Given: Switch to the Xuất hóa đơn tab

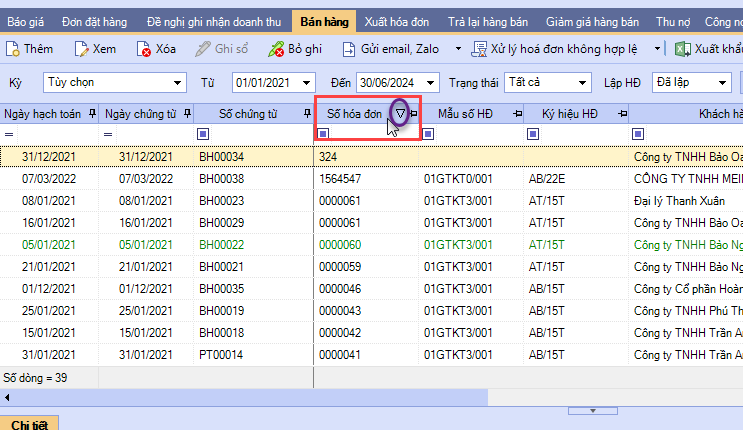Looking at the screenshot, I should point(397,22).
